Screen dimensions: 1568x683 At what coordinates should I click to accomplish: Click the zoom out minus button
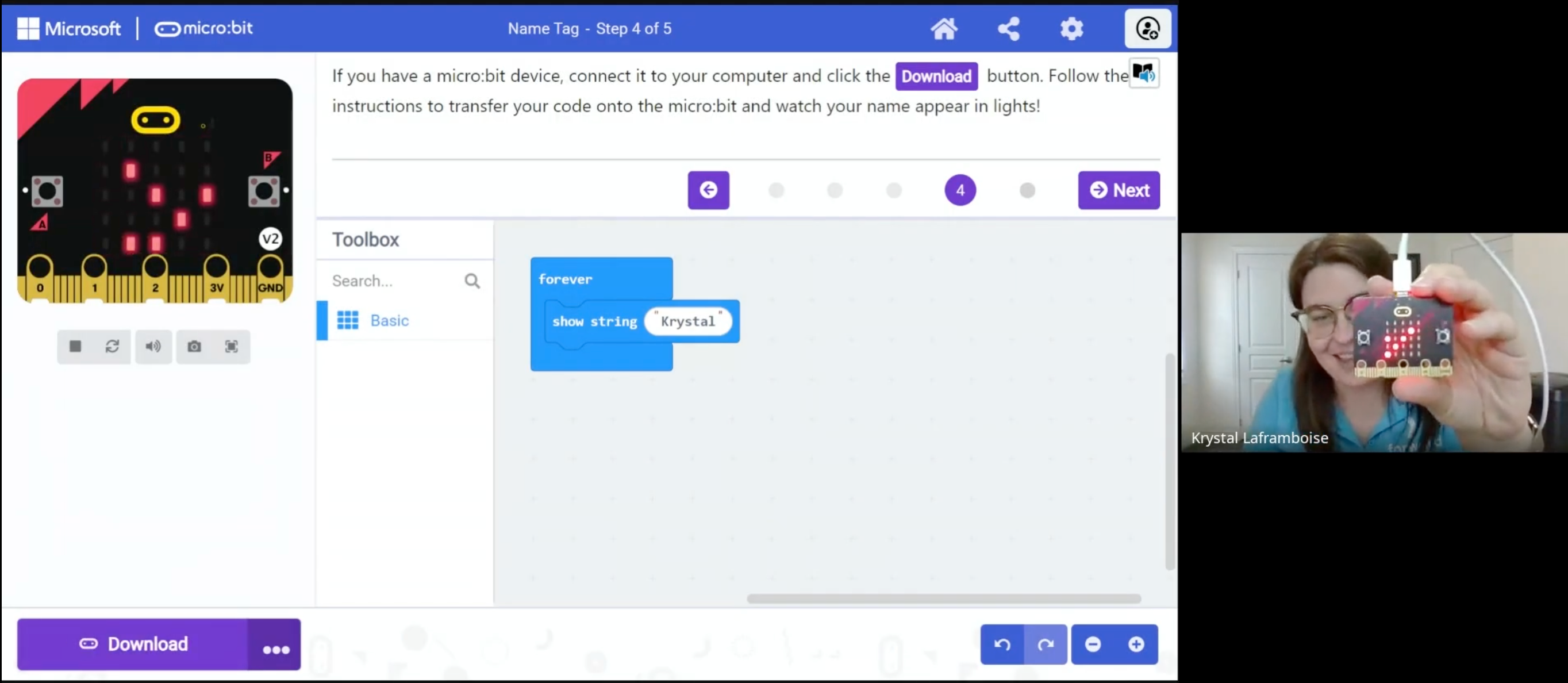(1092, 644)
